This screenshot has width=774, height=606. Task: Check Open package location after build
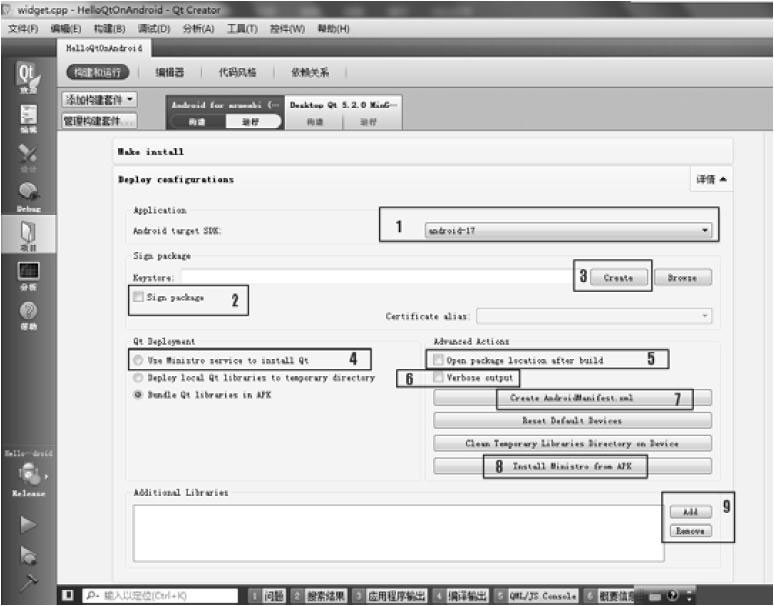(x=439, y=360)
